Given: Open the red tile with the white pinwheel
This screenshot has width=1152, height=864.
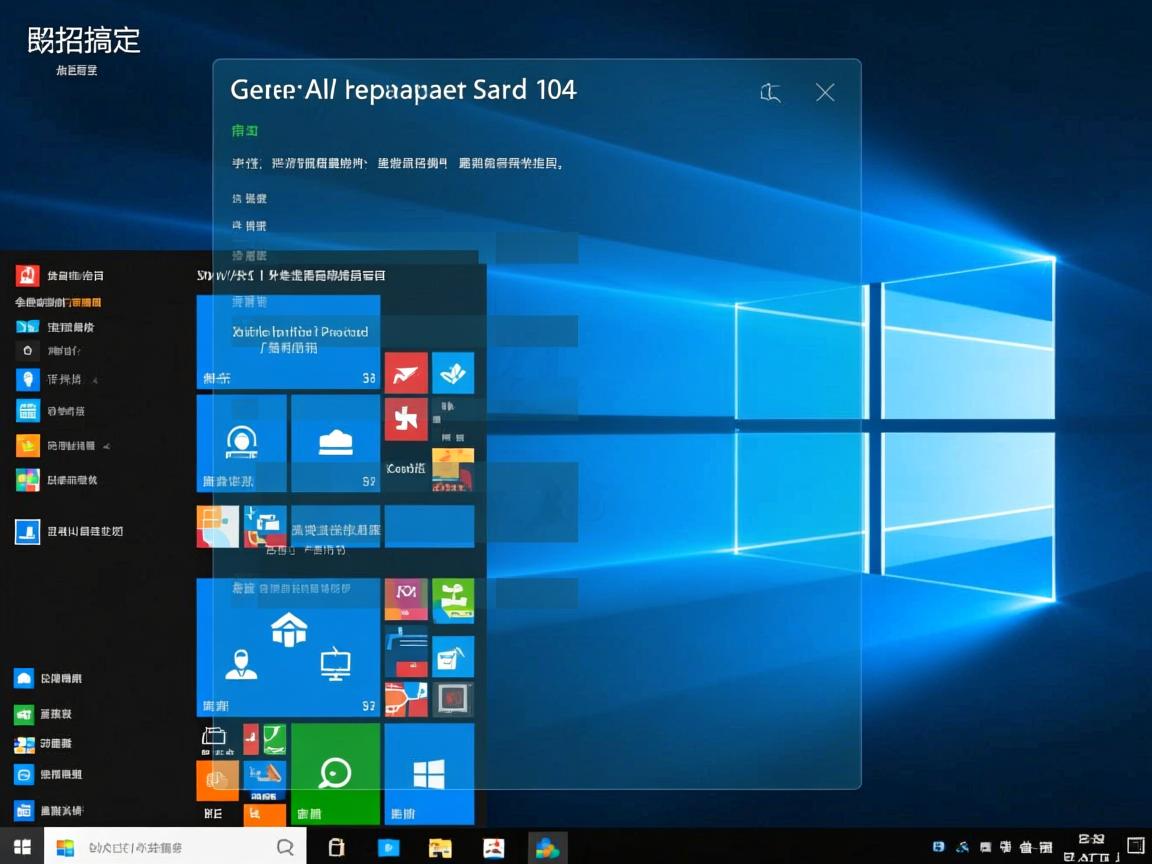Looking at the screenshot, I should pyautogui.click(x=405, y=419).
